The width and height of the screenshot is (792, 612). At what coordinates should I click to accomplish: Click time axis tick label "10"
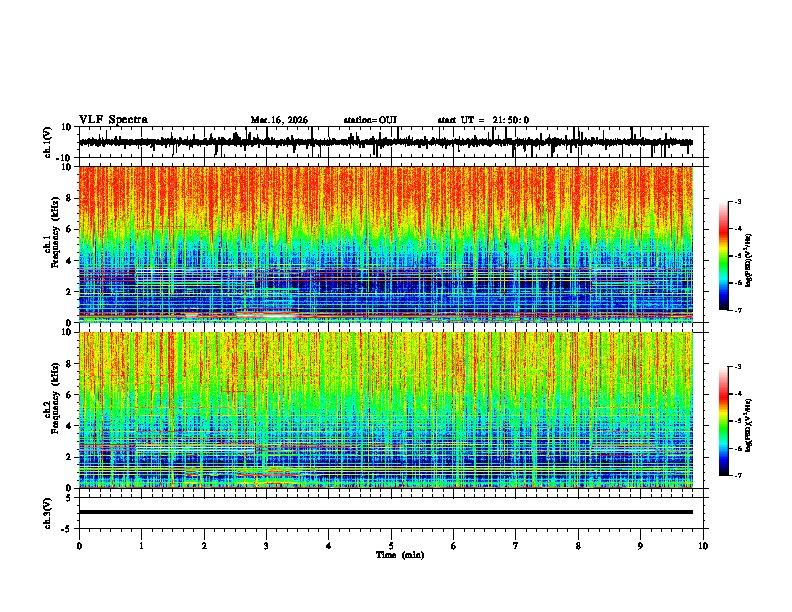point(703,546)
